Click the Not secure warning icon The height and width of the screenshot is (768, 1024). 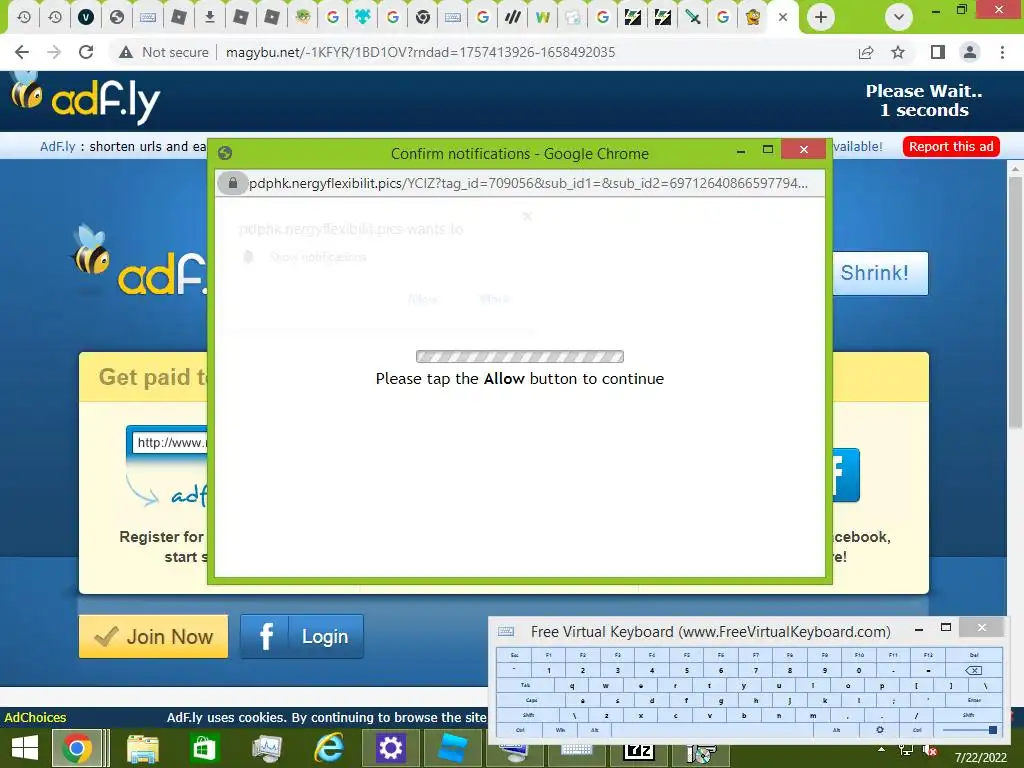pos(126,52)
